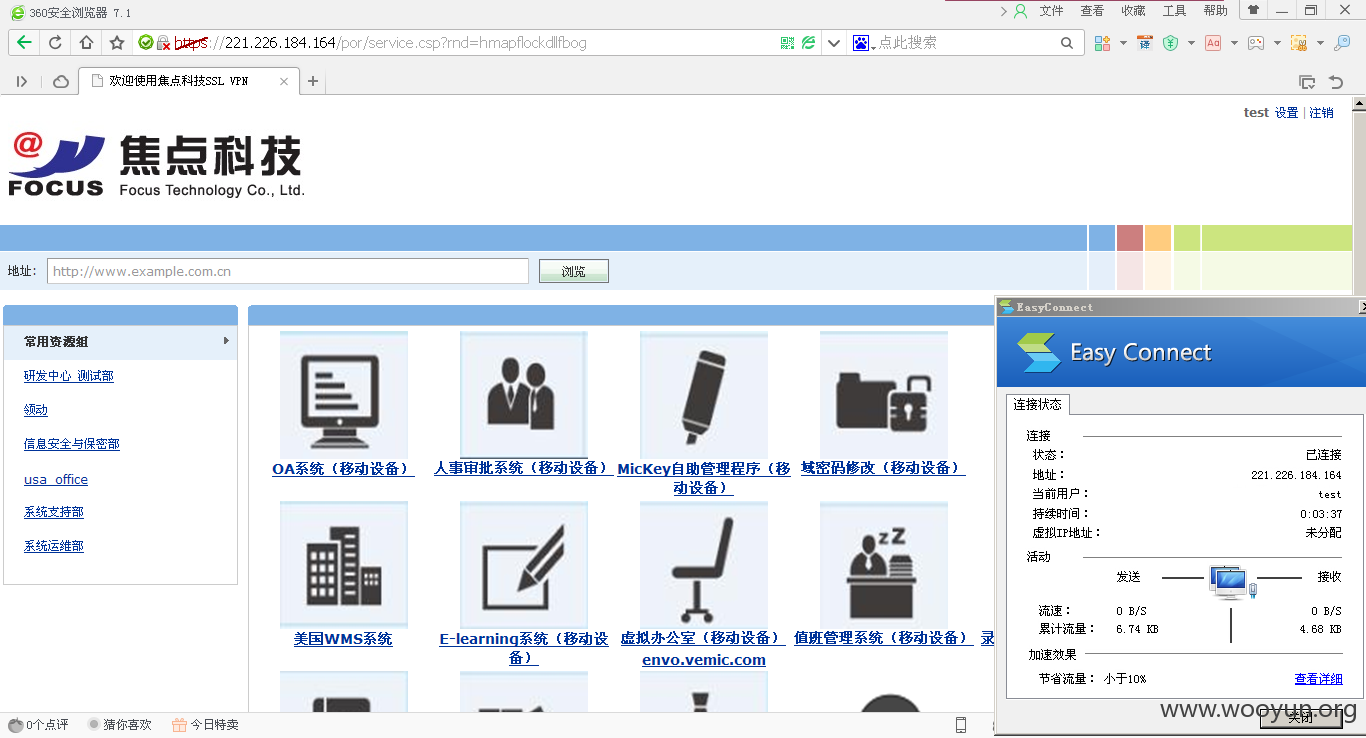
Task: Click the invalid certificate lock icon
Action: click(163, 43)
